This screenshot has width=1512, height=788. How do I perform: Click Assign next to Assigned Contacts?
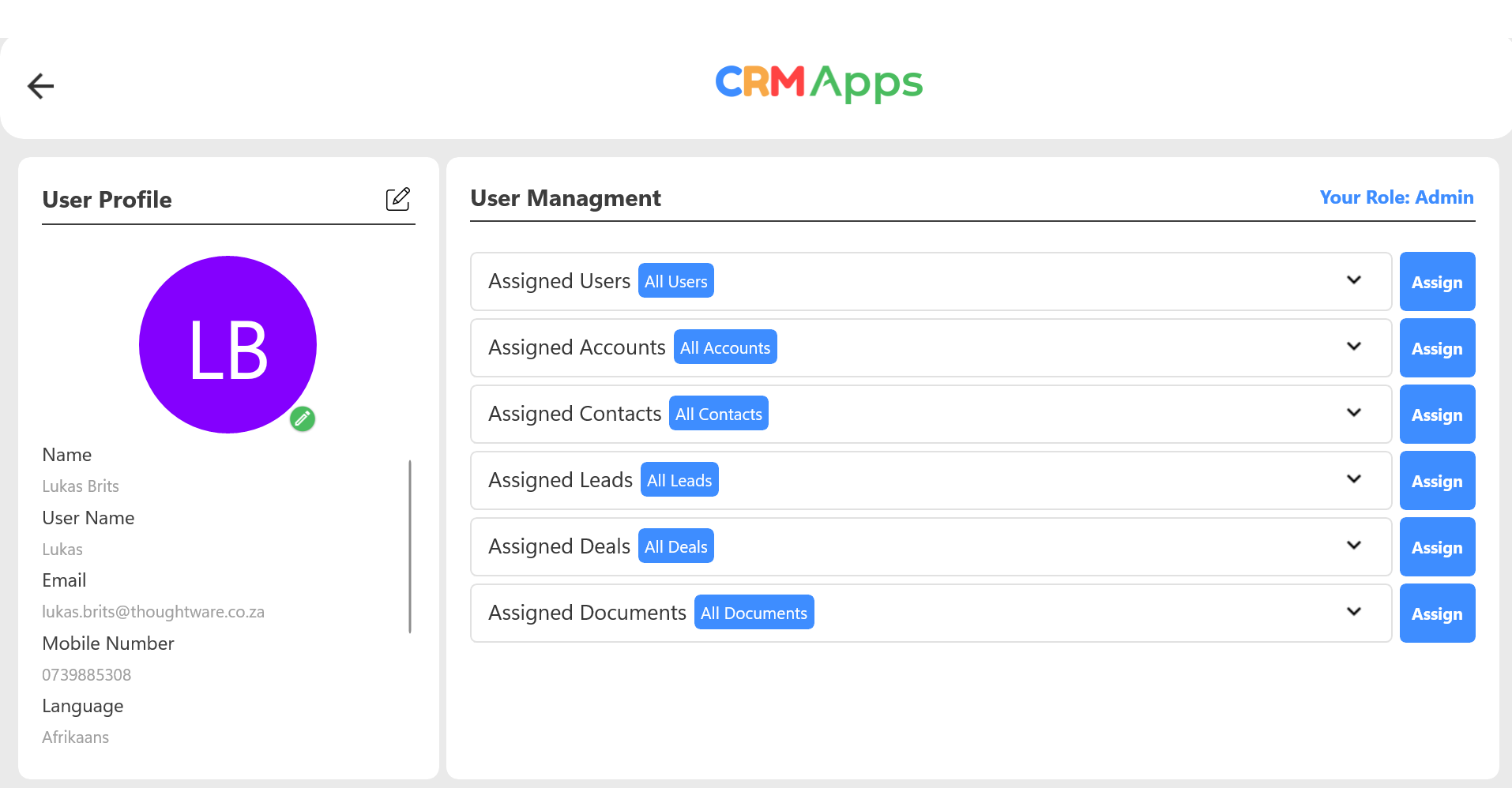coord(1437,415)
